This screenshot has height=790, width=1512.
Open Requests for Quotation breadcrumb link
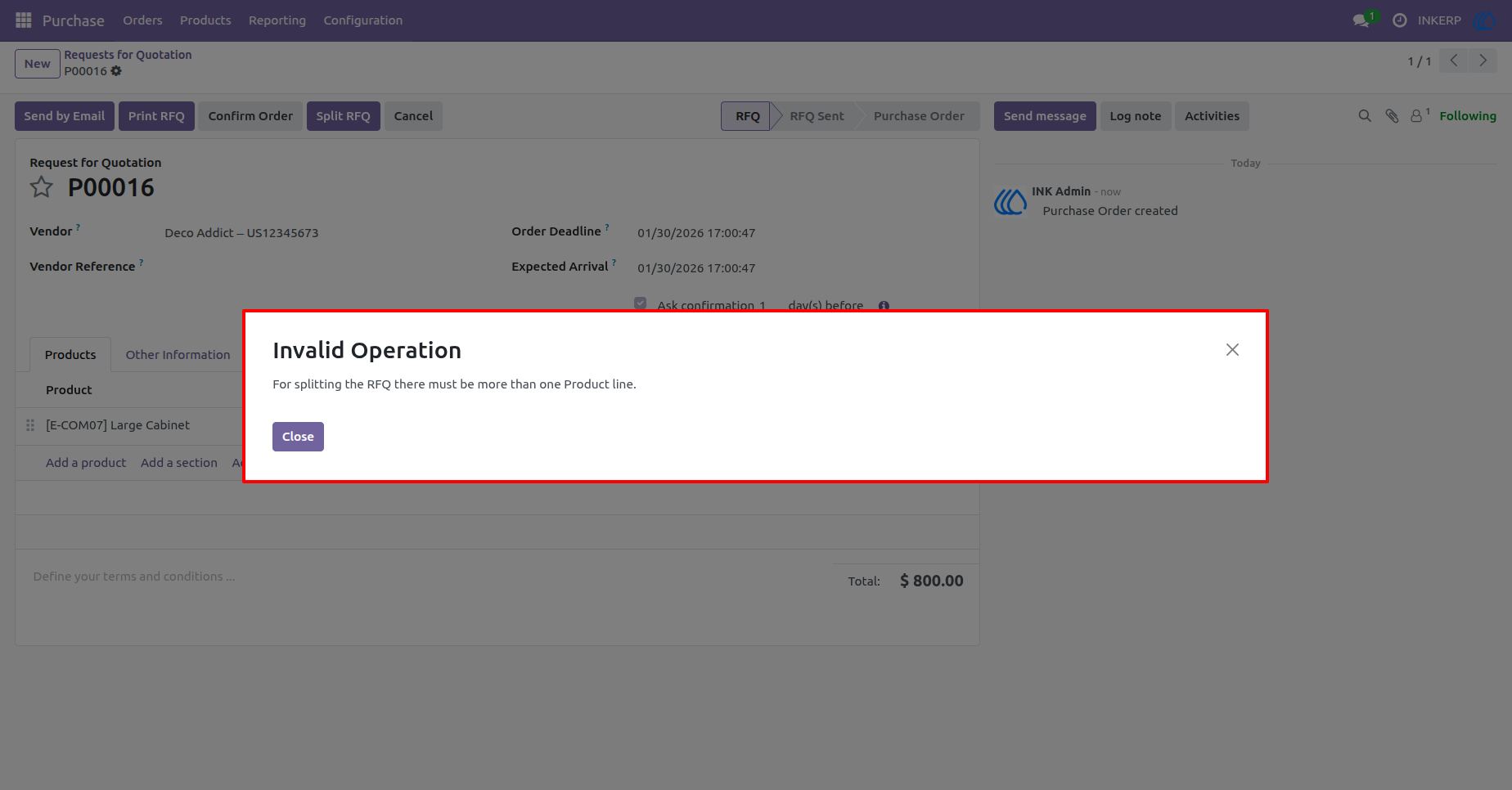[128, 55]
